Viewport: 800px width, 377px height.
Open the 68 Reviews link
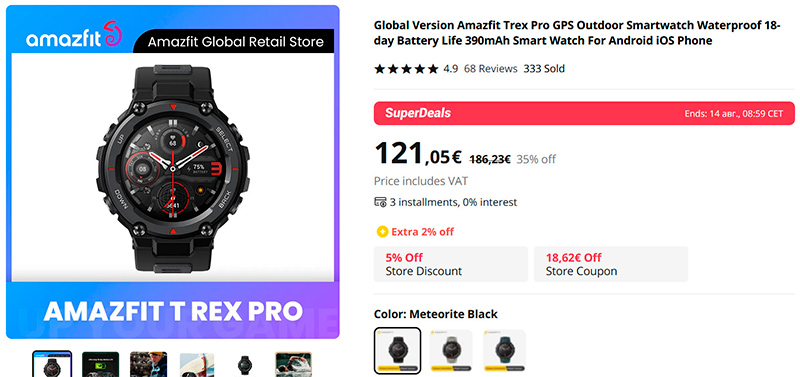click(490, 68)
